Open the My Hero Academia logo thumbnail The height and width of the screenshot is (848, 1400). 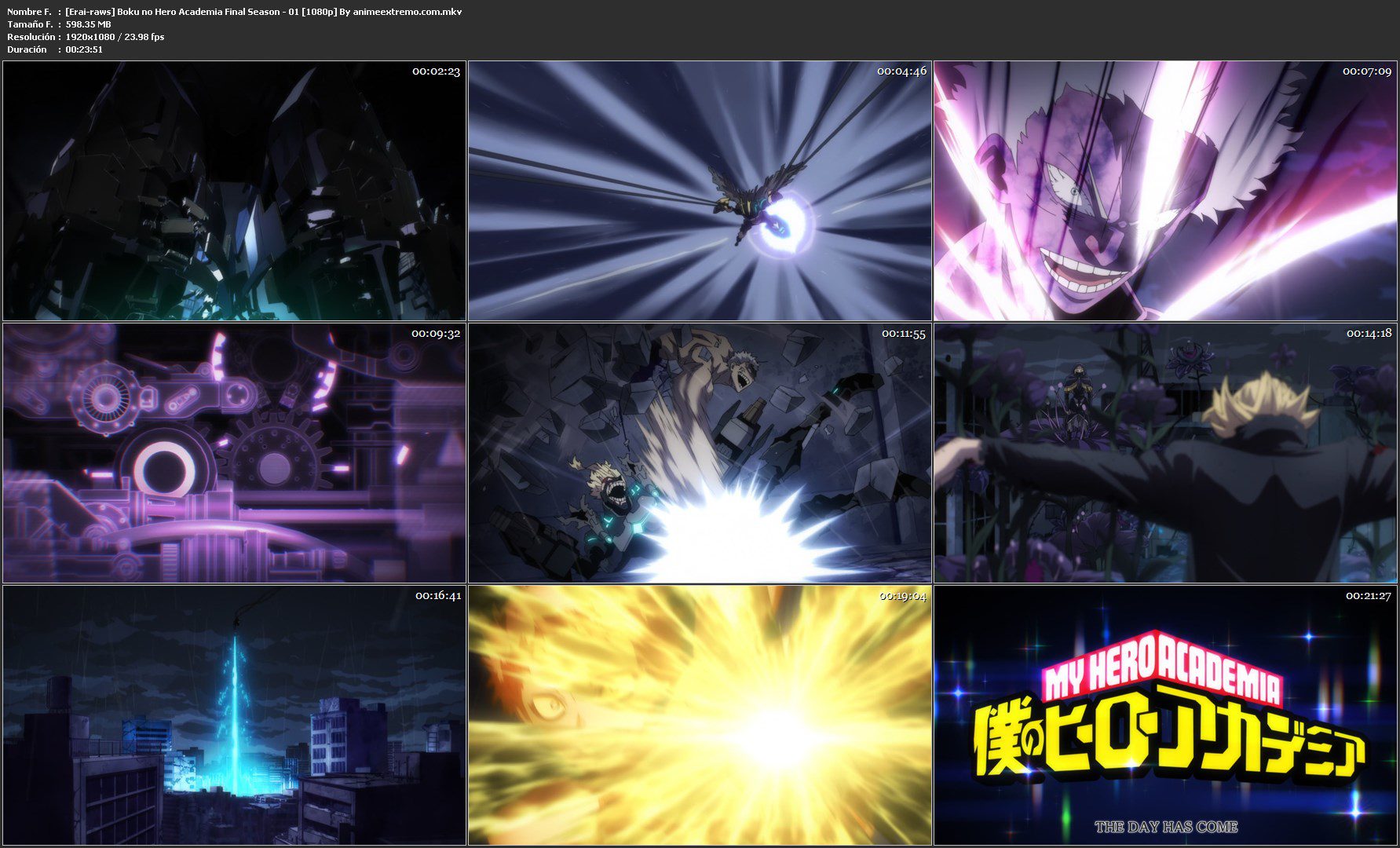click(1165, 715)
